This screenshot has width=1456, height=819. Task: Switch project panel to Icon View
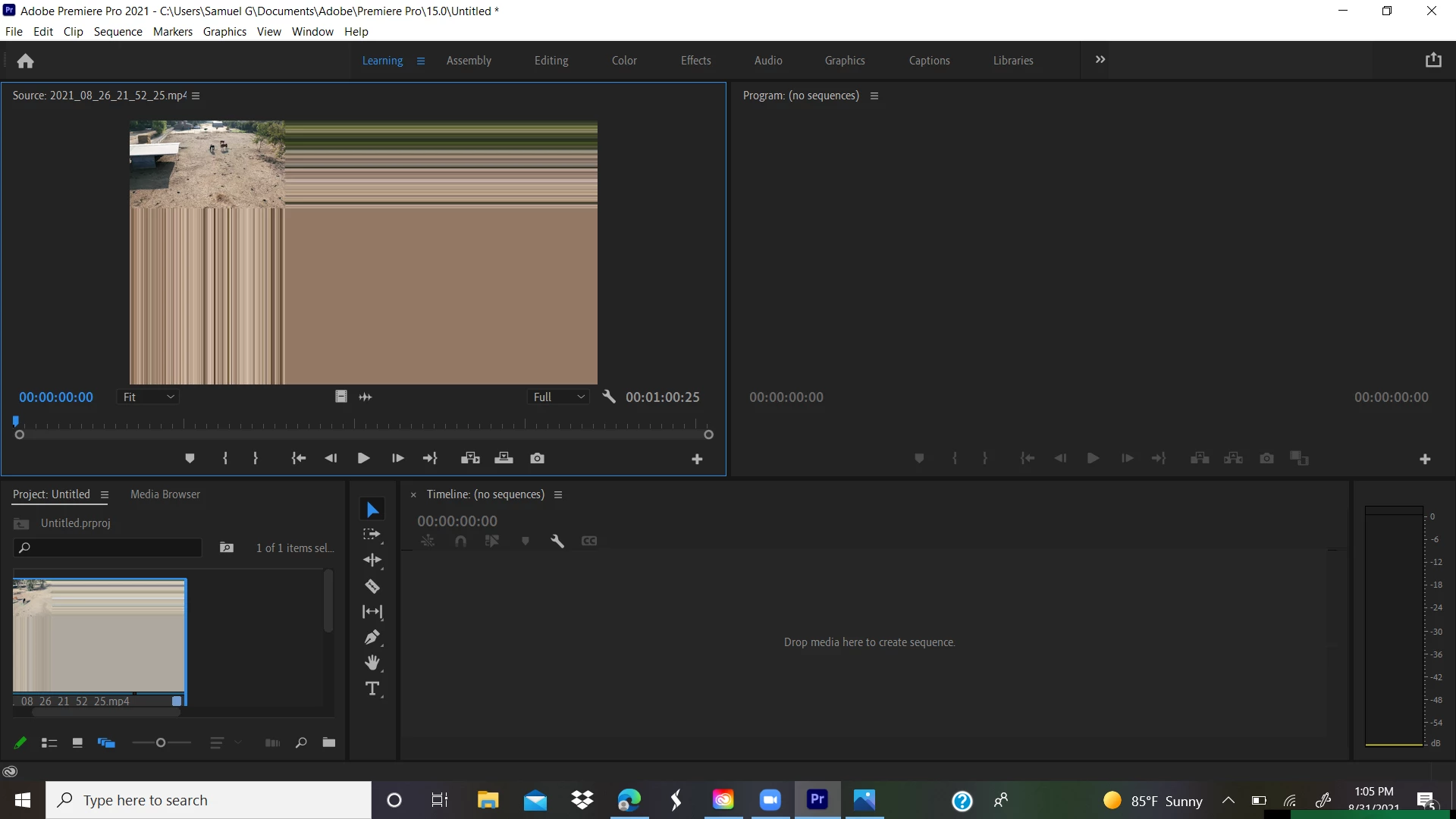coord(77,743)
